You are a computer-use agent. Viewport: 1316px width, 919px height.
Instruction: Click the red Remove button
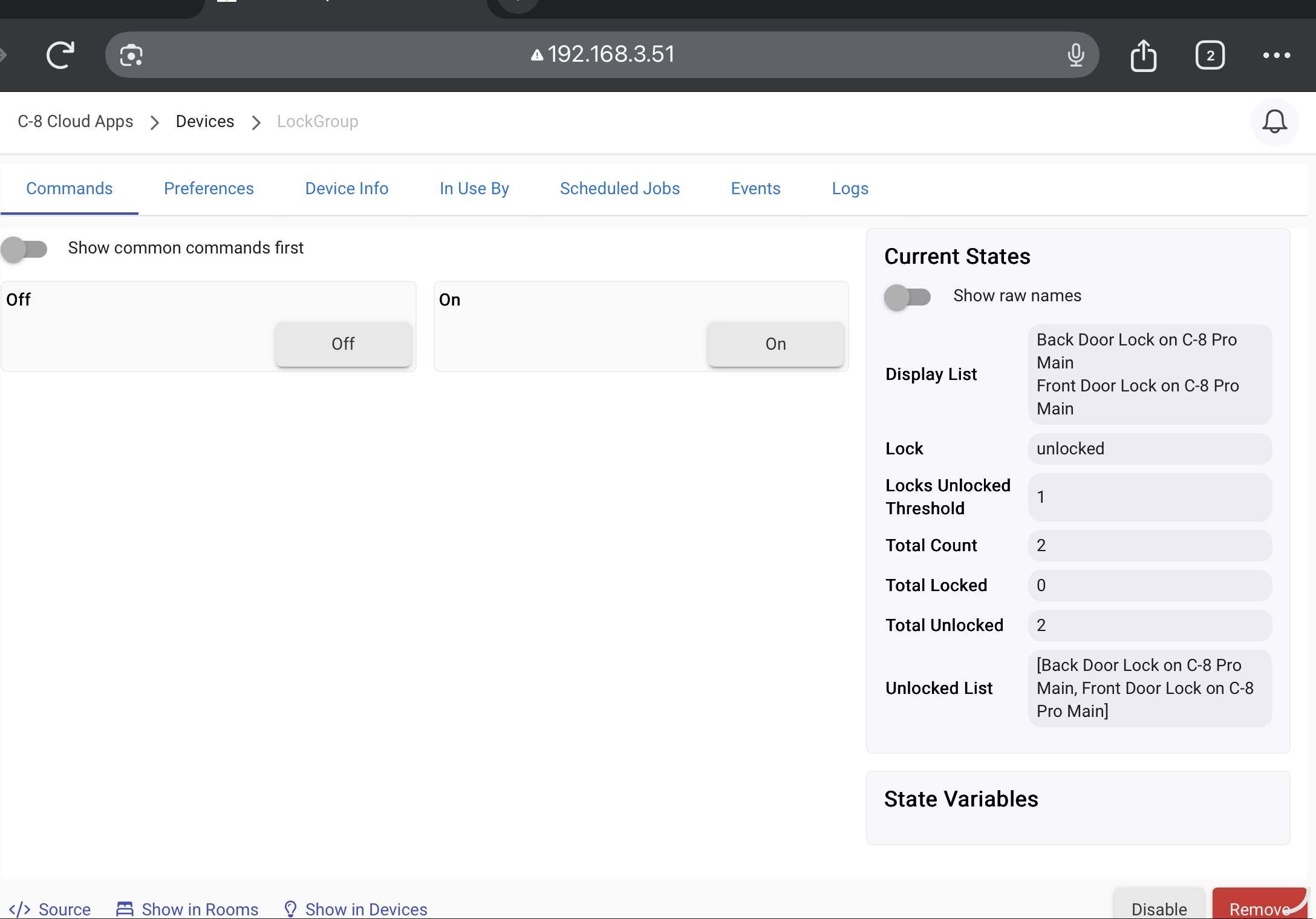coord(1259,907)
